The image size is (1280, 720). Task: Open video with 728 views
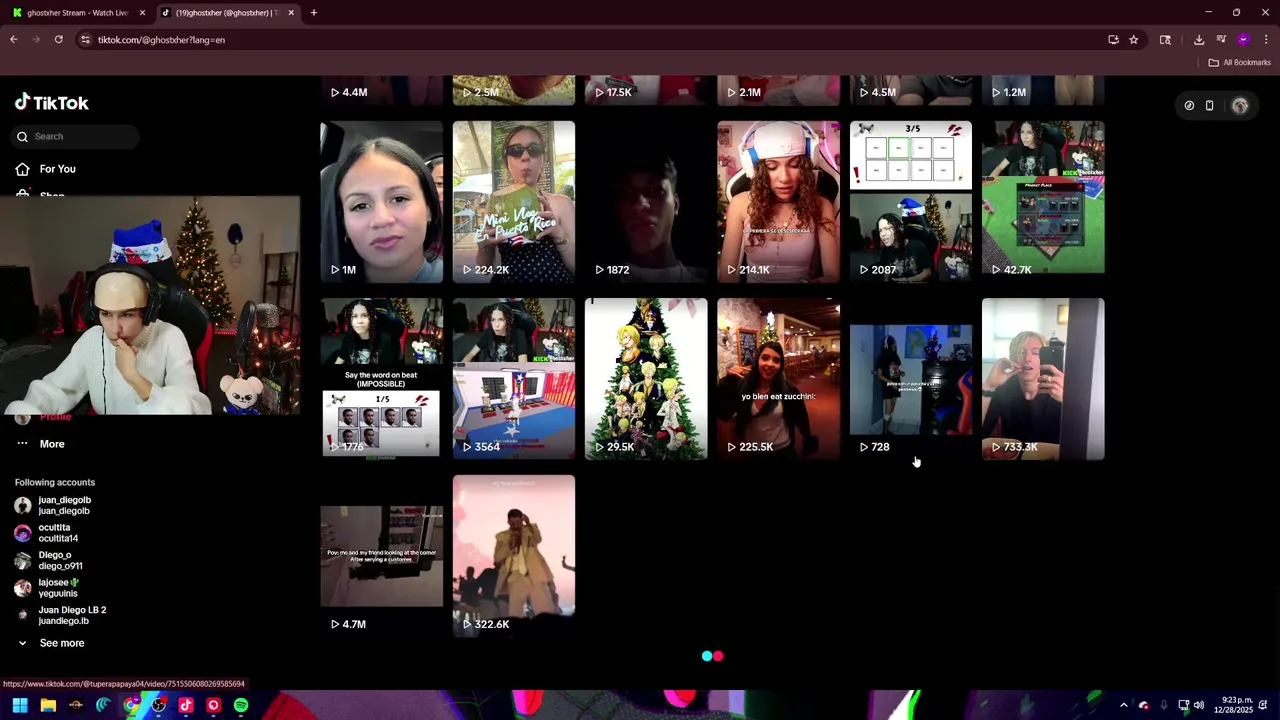[x=911, y=379]
